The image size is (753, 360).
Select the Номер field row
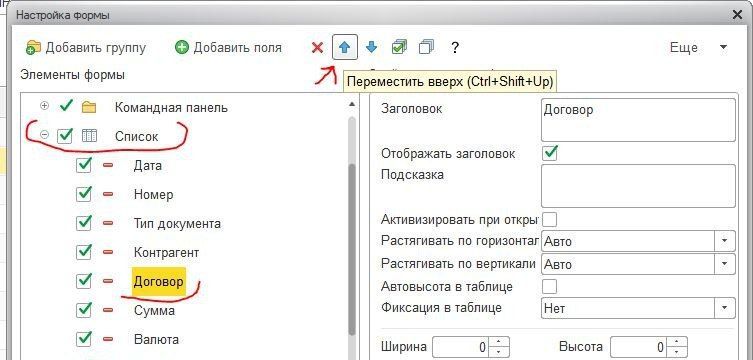point(154,194)
